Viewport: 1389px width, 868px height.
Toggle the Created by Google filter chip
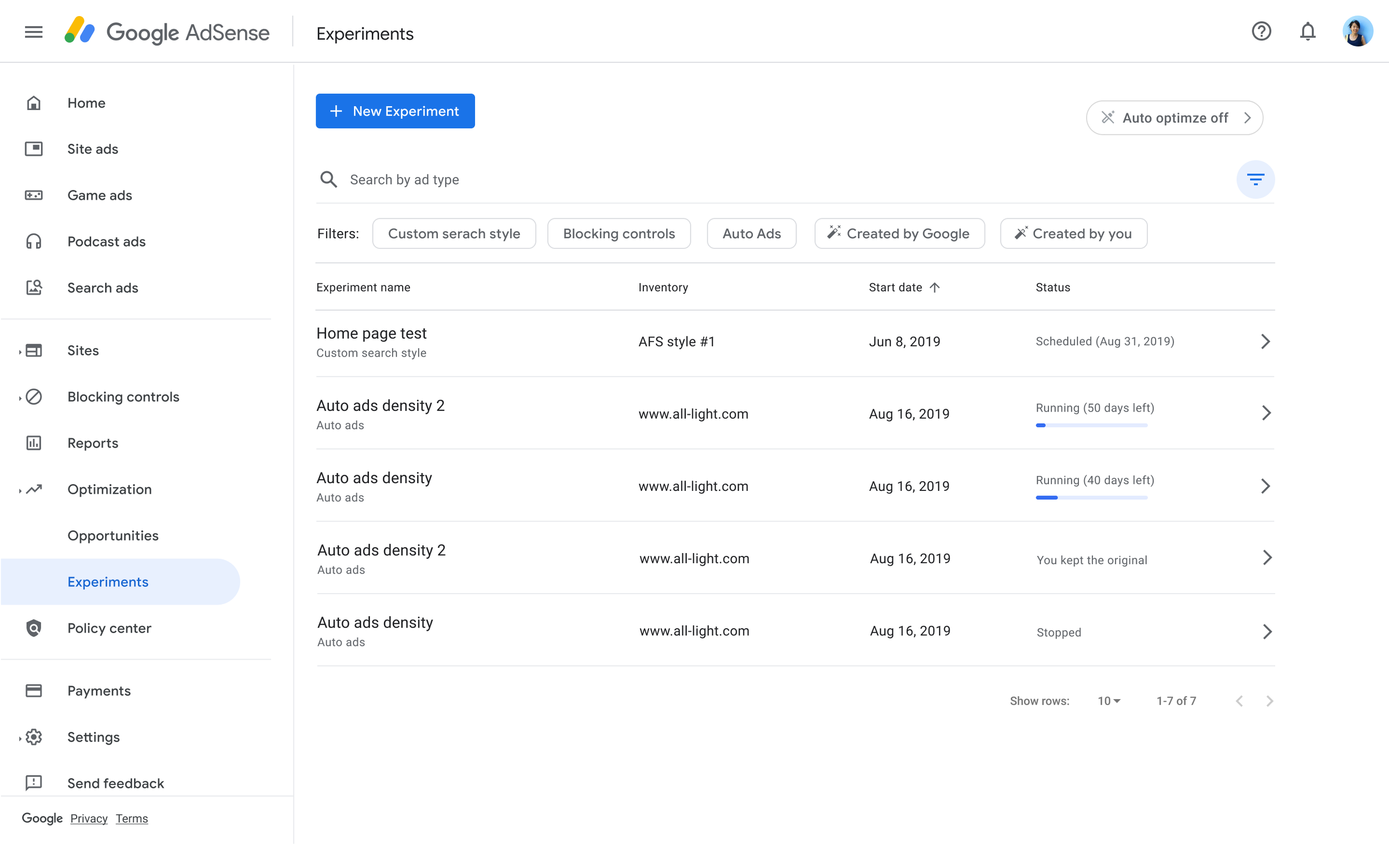(x=899, y=234)
